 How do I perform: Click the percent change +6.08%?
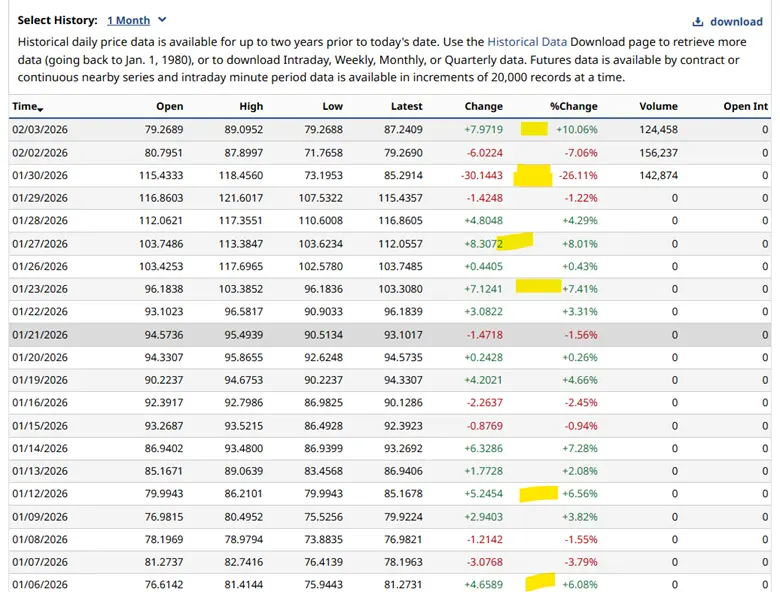click(x=580, y=585)
